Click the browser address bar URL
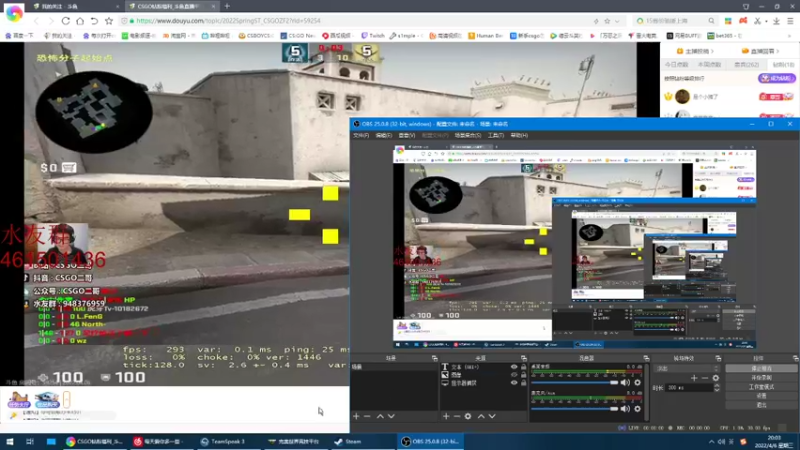 click(228, 21)
